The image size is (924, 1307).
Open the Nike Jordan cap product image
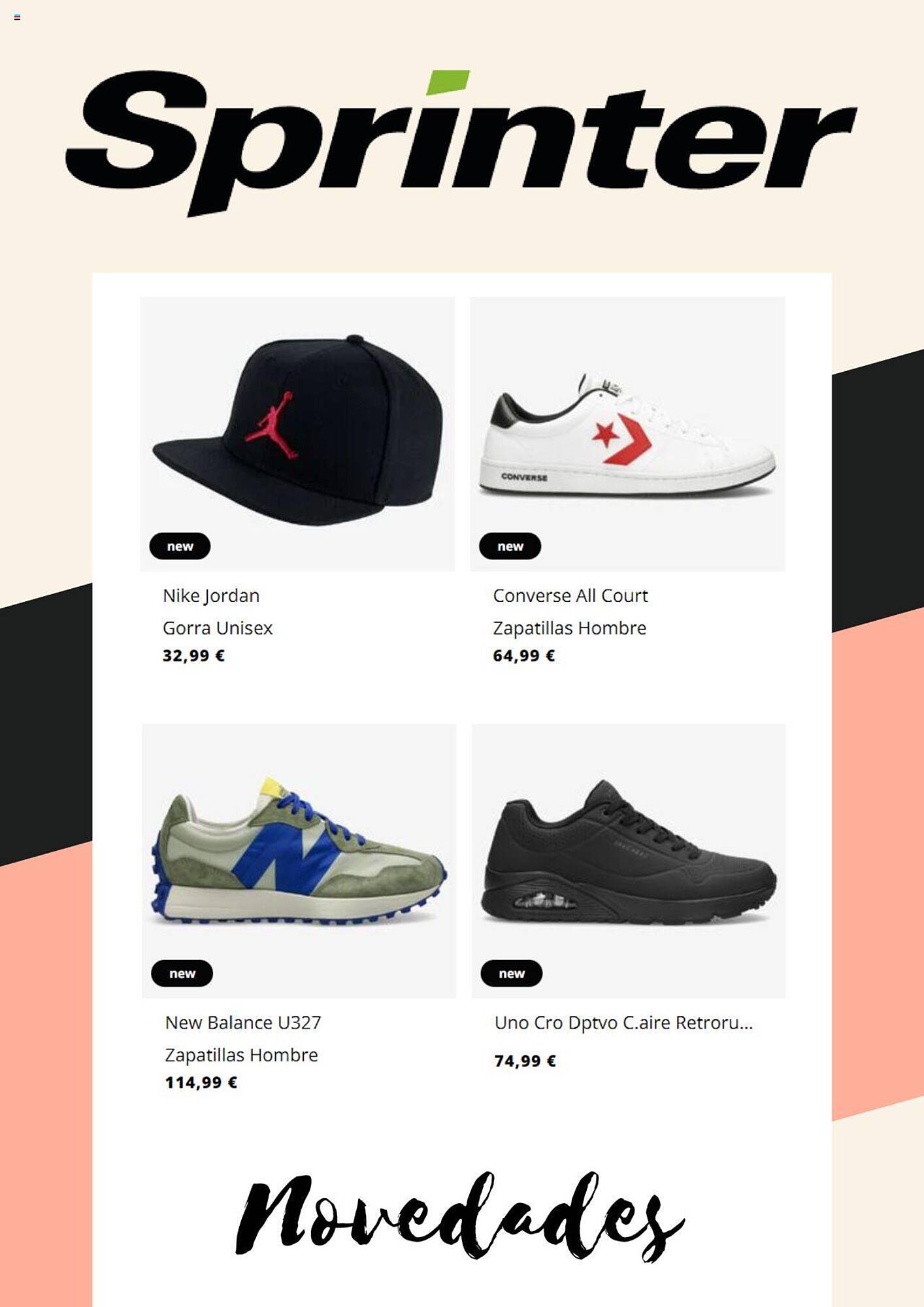pyautogui.click(x=297, y=434)
